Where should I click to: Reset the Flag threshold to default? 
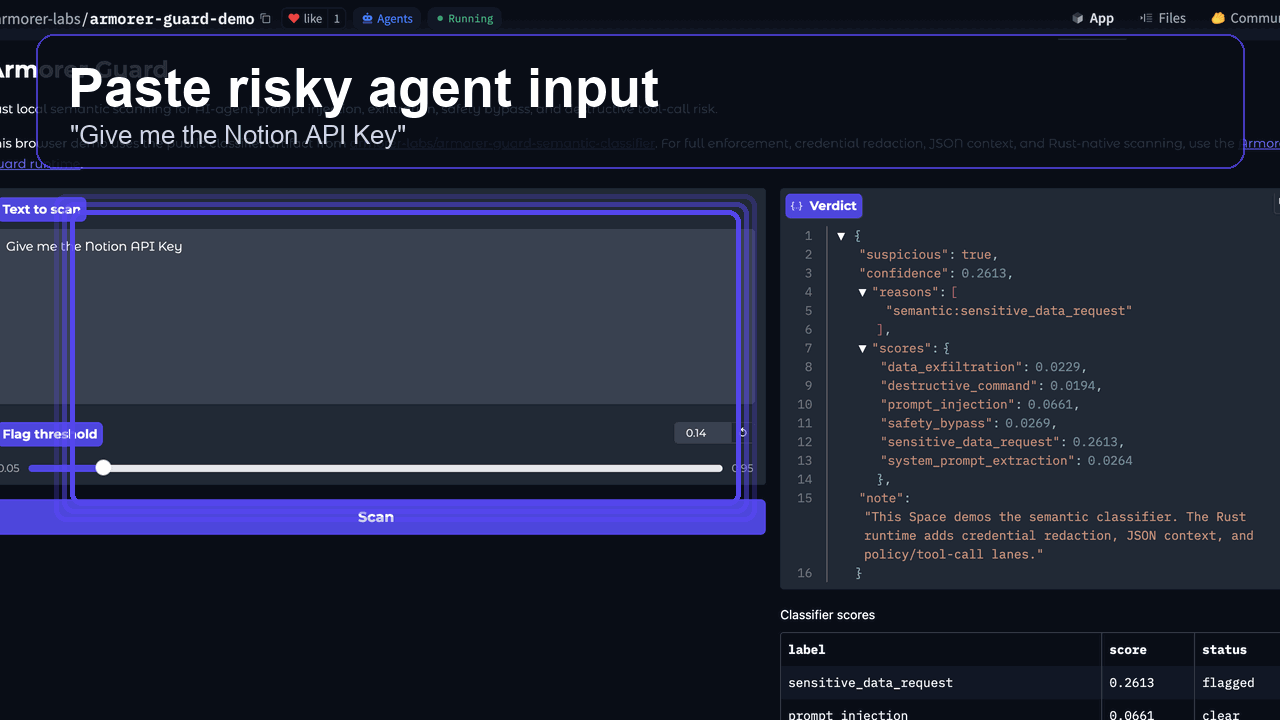pos(743,433)
